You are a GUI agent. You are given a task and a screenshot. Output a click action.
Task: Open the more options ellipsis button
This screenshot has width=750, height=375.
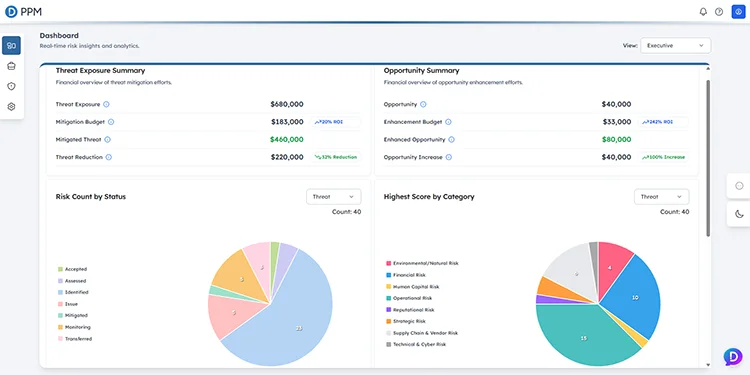pyautogui.click(x=739, y=186)
